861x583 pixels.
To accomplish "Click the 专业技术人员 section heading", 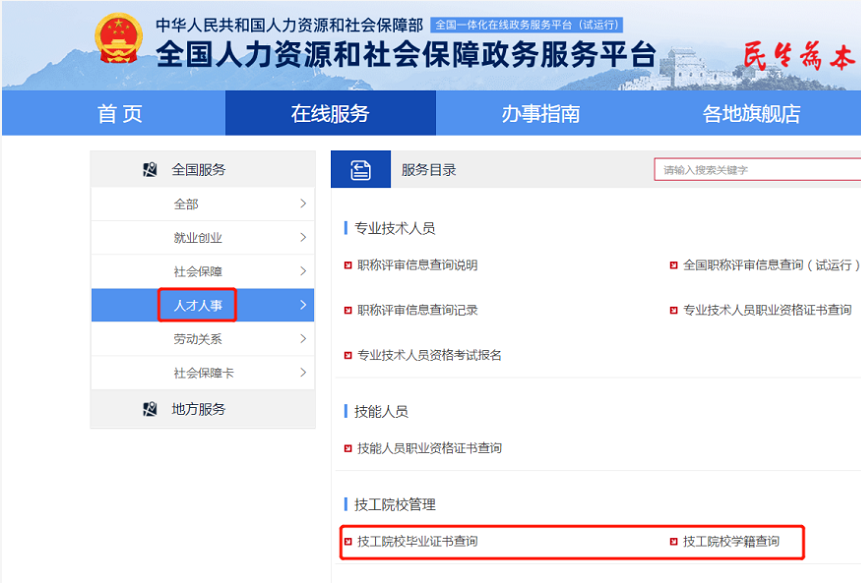I will pyautogui.click(x=395, y=228).
